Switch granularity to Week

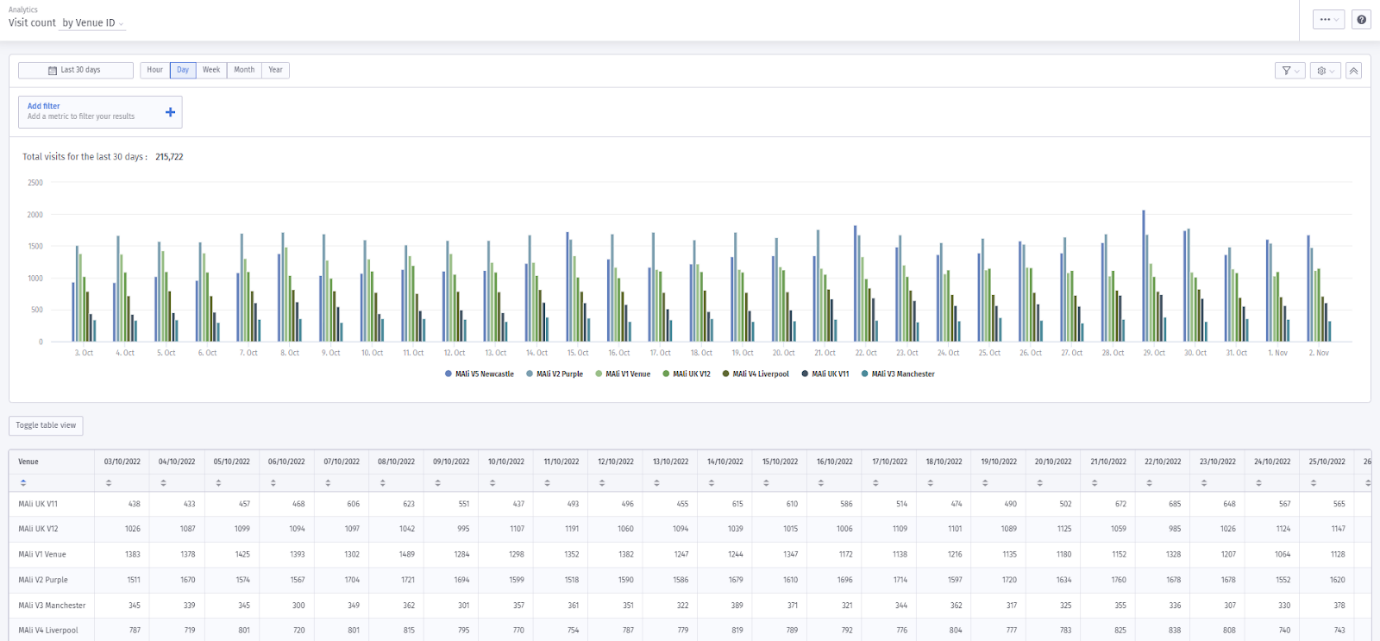coord(211,70)
